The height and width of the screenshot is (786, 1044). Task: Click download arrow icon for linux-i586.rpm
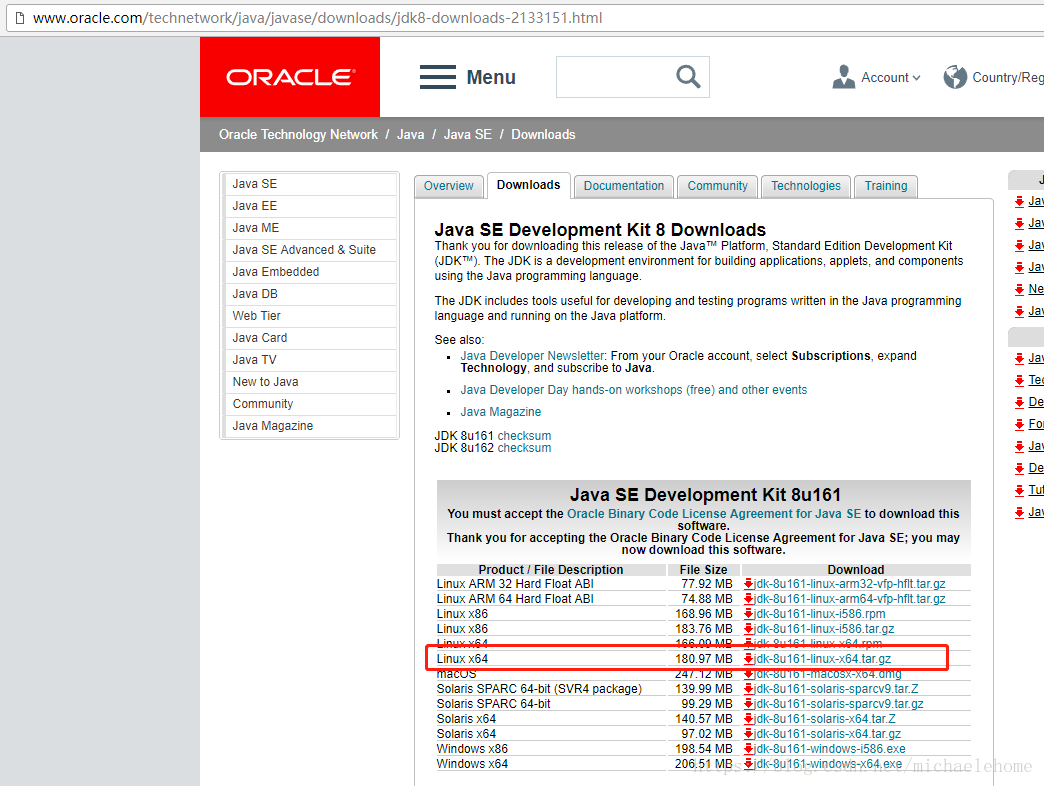(x=748, y=614)
